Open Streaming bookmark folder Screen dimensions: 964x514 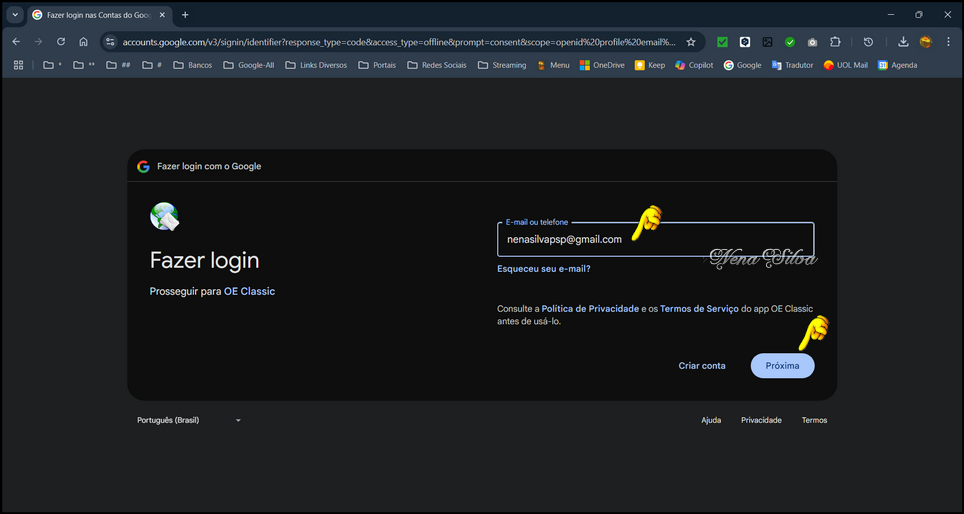[x=502, y=65]
